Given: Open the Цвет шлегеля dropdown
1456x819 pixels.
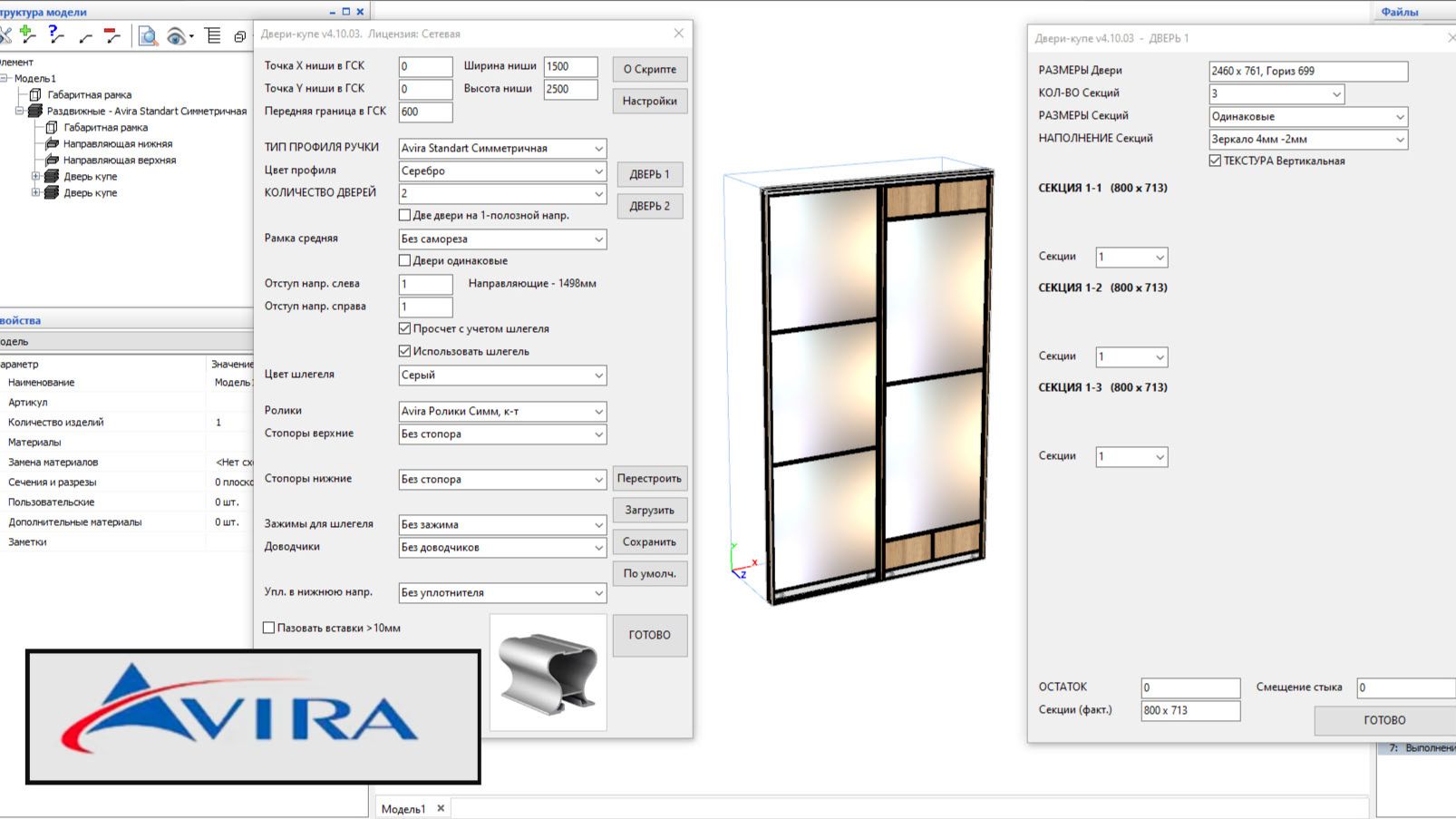Looking at the screenshot, I should click(x=502, y=375).
